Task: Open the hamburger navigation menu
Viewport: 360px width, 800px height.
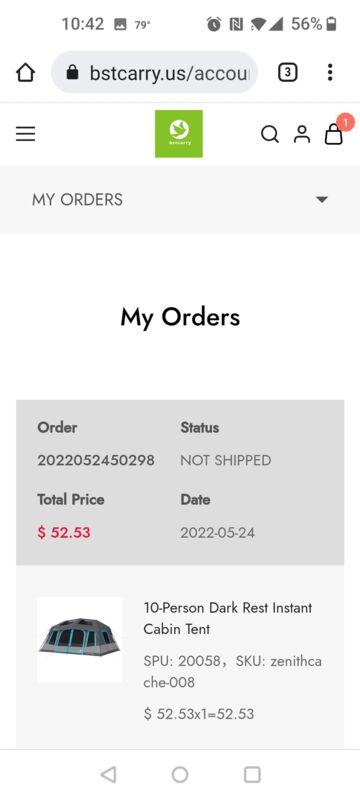Action: pos(25,134)
